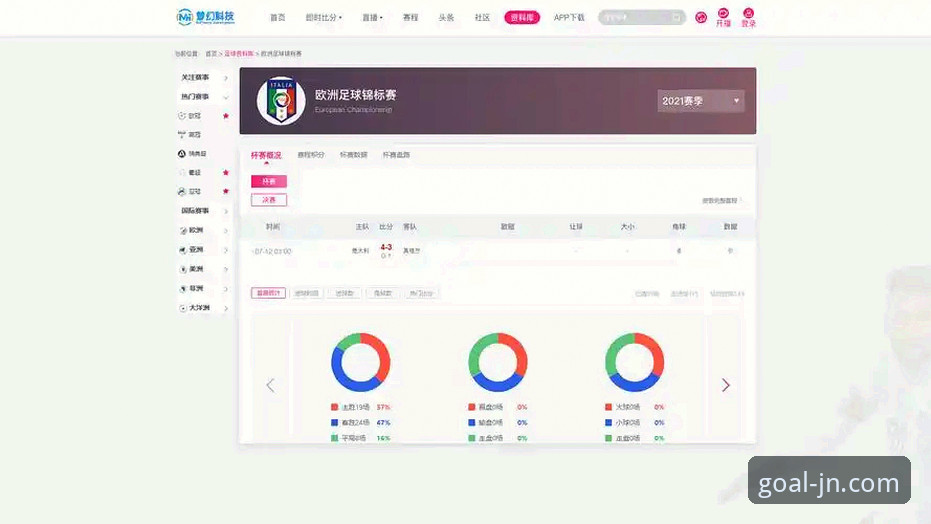Click the 登录 login icon
The width and height of the screenshot is (931, 524).
tap(749, 18)
